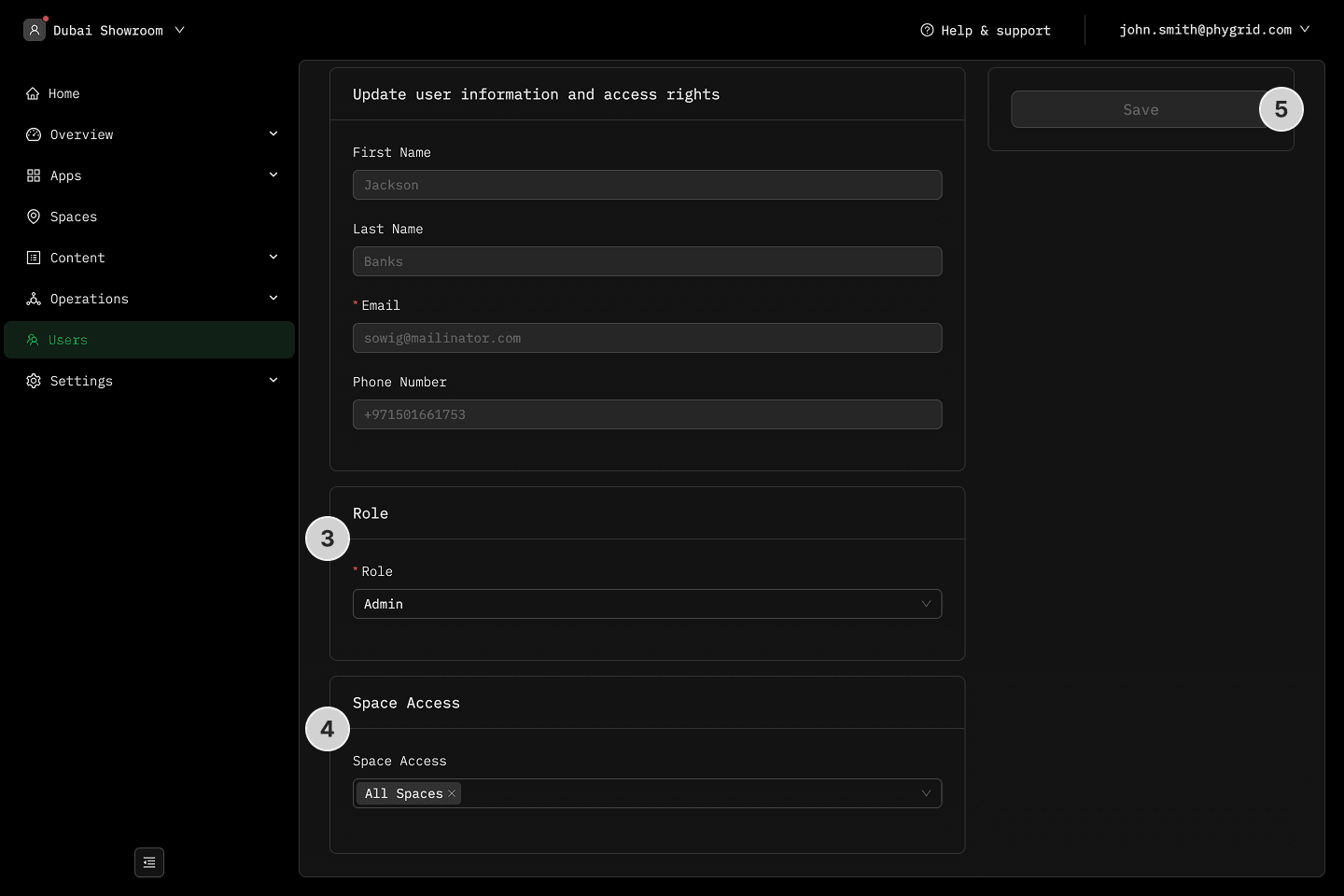Viewport: 1344px width, 896px height.
Task: Click the Settings gear icon
Action: 34,381
